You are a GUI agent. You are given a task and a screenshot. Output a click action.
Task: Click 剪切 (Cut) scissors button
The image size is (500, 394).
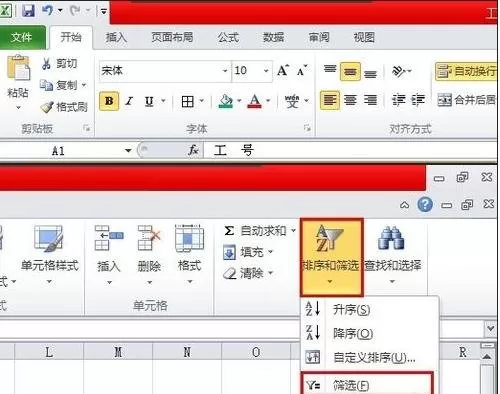click(x=59, y=63)
